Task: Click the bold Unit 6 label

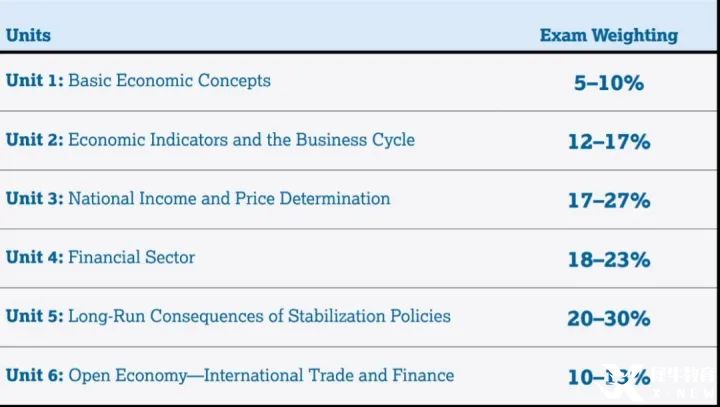Action: (x=34, y=375)
